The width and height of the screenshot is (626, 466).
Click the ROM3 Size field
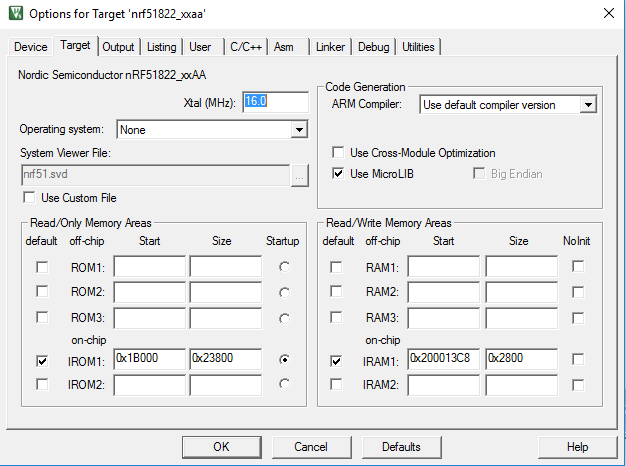pyautogui.click(x=226, y=318)
